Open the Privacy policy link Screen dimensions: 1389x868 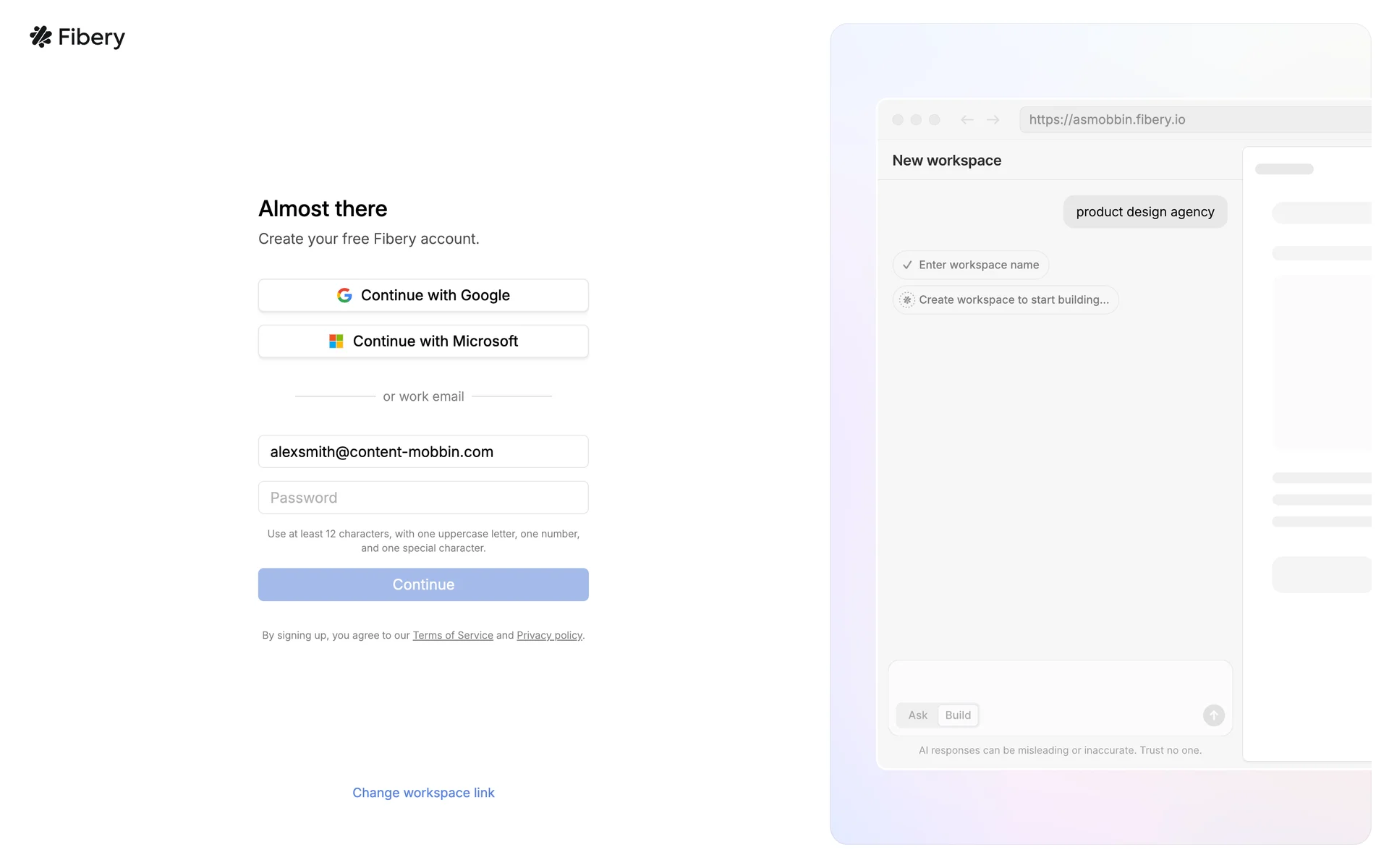click(549, 636)
